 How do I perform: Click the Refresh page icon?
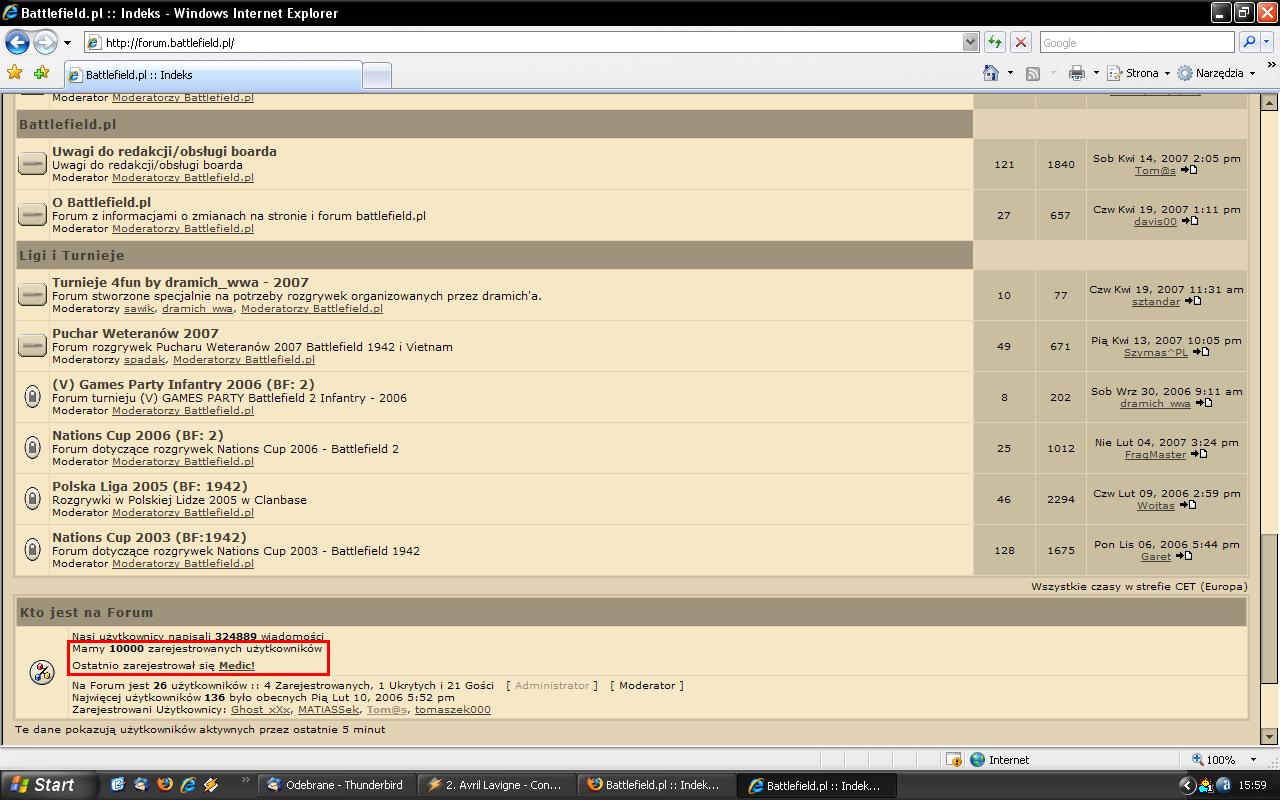(995, 42)
